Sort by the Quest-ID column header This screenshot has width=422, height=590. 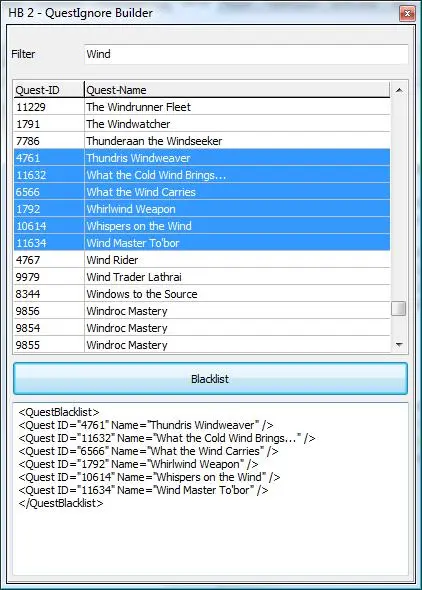(x=49, y=90)
